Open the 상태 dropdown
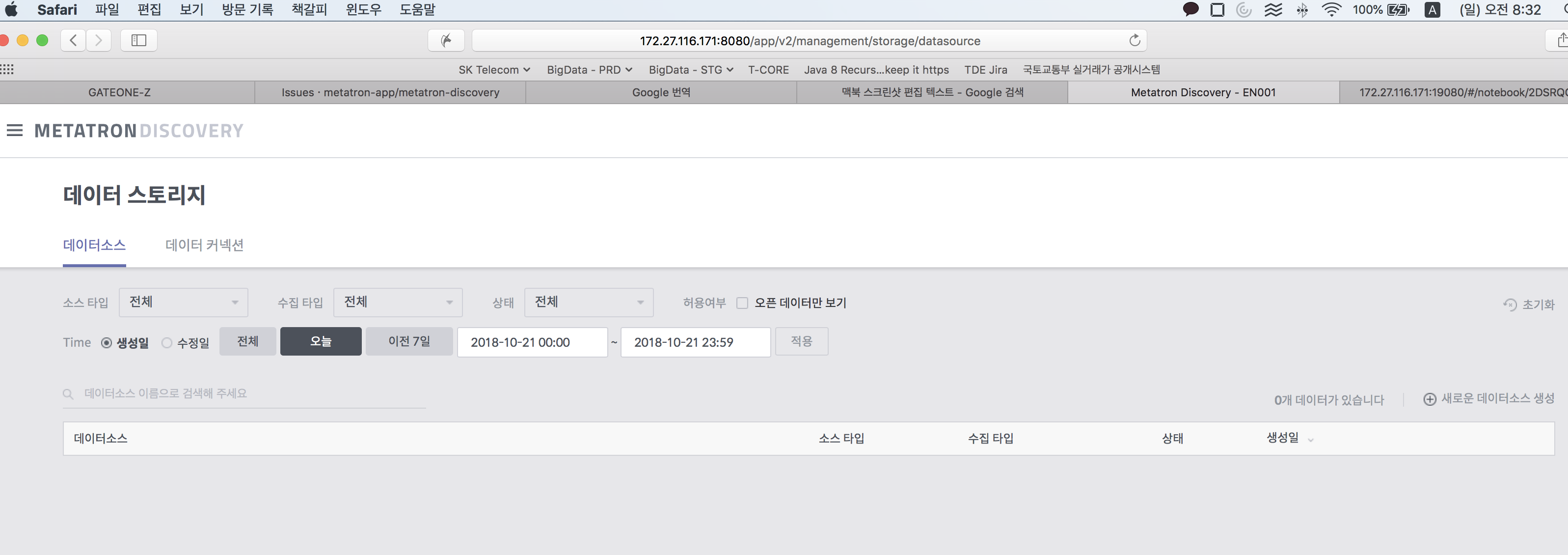The image size is (1568, 555). point(588,302)
